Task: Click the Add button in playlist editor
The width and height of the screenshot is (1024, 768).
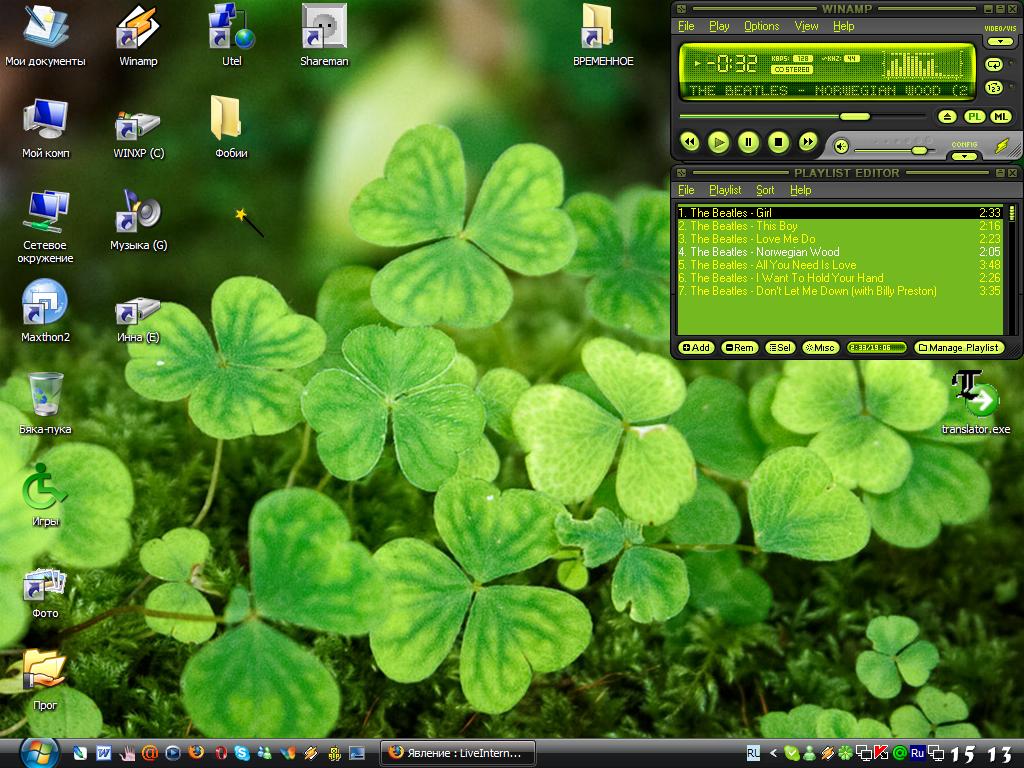Action: (x=696, y=348)
